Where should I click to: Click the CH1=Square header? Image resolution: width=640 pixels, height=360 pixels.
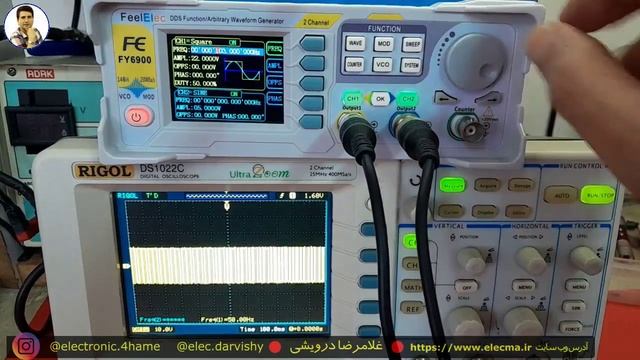[x=194, y=42]
